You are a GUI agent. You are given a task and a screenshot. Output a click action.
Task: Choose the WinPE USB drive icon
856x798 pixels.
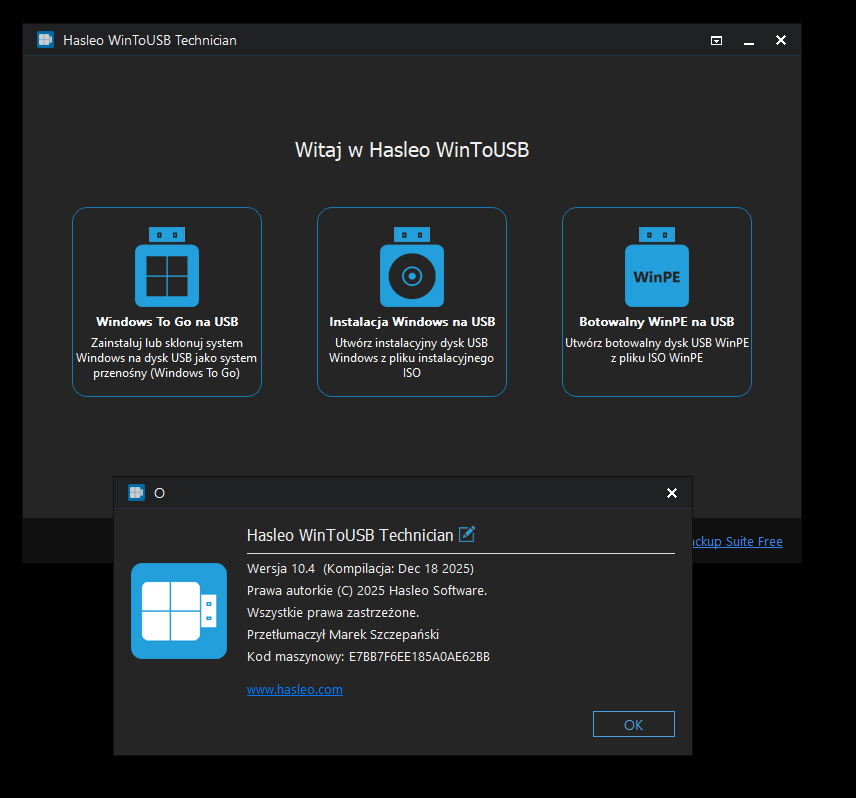tap(657, 267)
